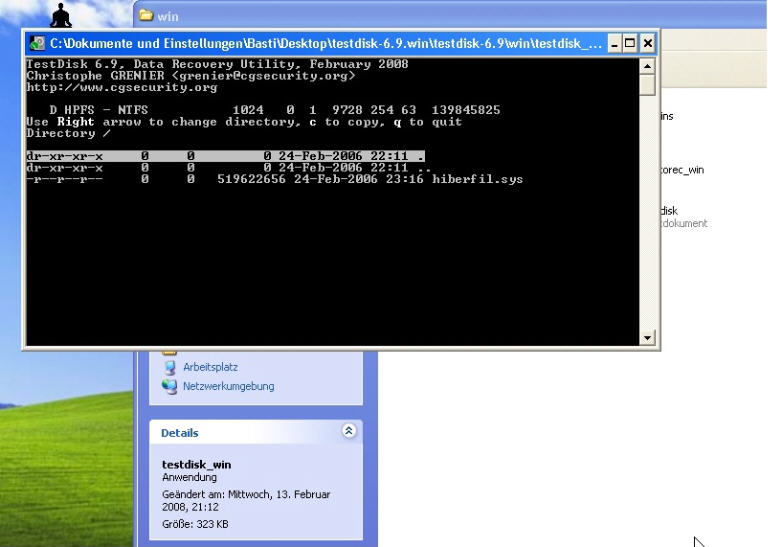The height and width of the screenshot is (547, 768).
Task: Click the console scrollbar down arrow
Action: [x=648, y=337]
